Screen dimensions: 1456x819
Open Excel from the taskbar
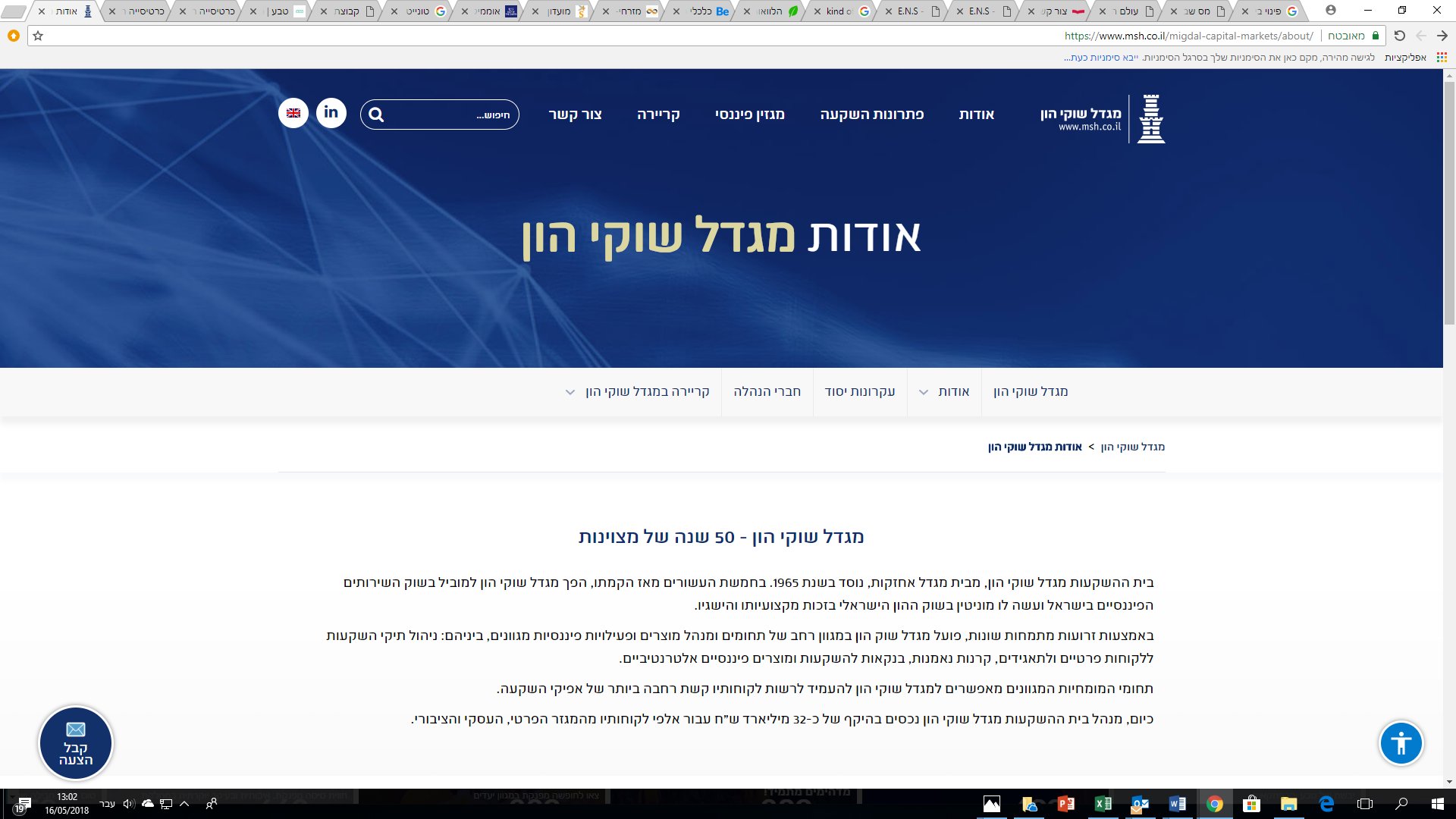pos(1103,804)
